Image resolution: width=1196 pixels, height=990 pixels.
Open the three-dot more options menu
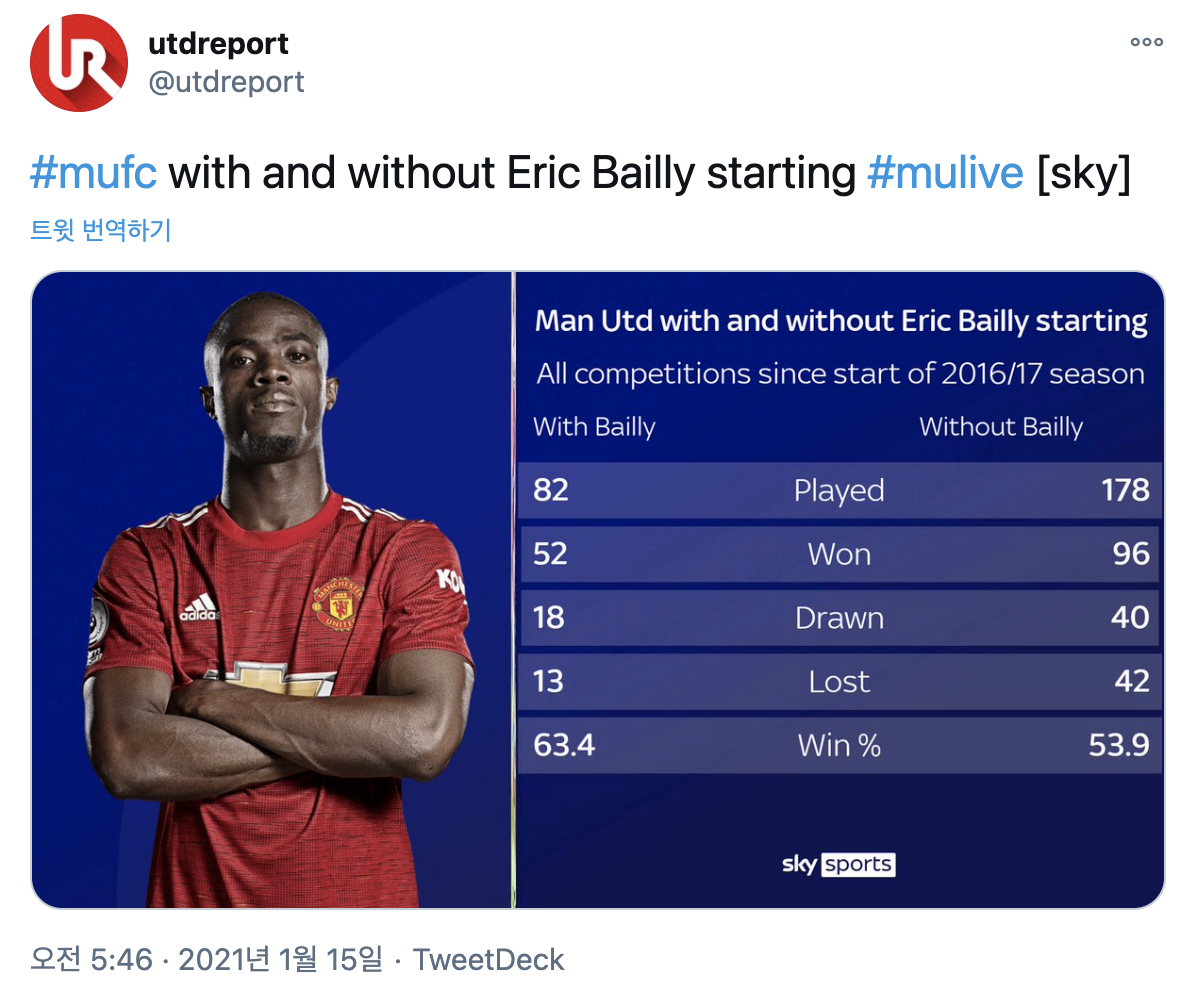click(x=1146, y=42)
